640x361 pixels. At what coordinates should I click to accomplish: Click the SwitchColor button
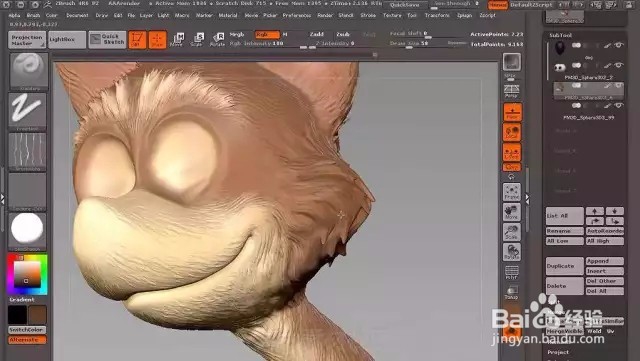(x=27, y=330)
